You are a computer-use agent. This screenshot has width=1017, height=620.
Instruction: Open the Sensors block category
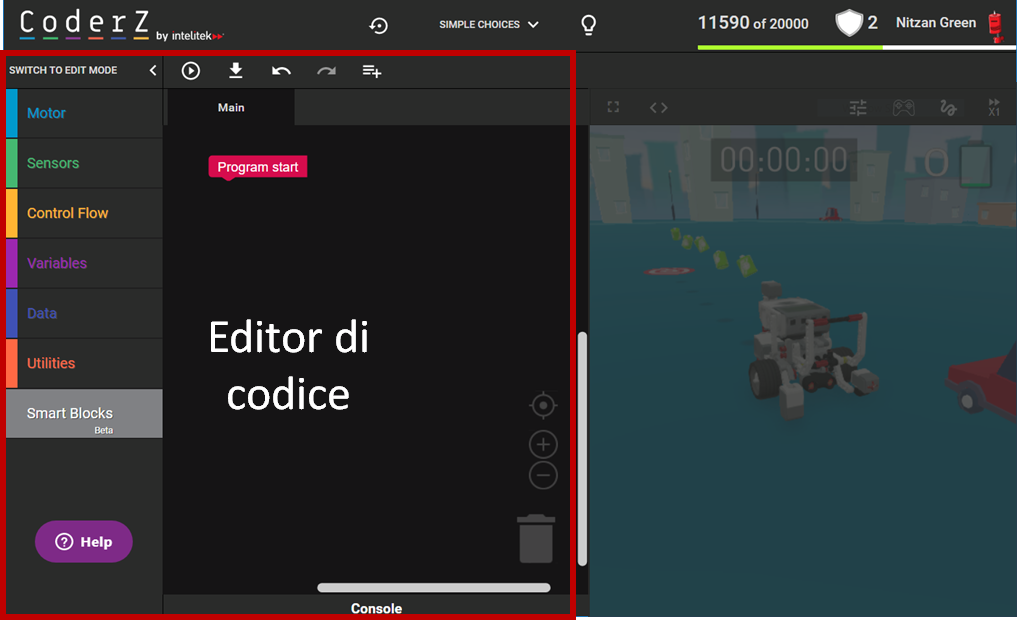click(84, 163)
